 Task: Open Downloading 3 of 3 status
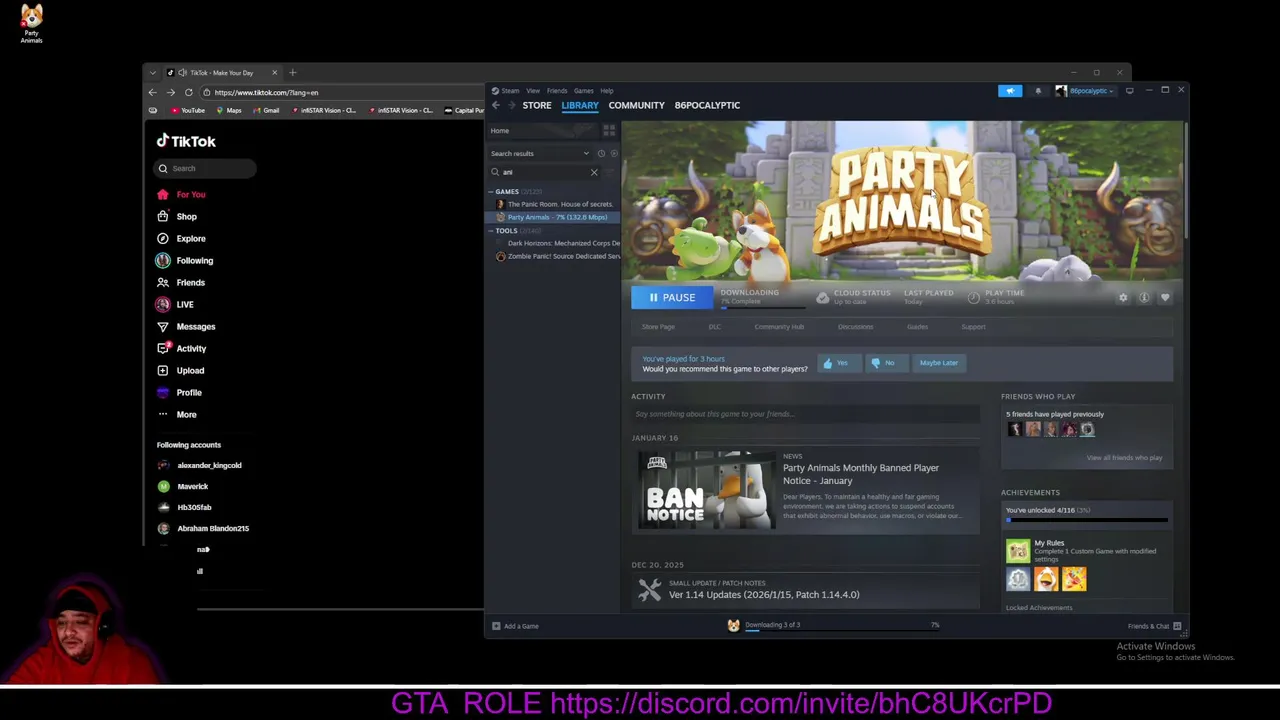pyautogui.click(x=772, y=625)
